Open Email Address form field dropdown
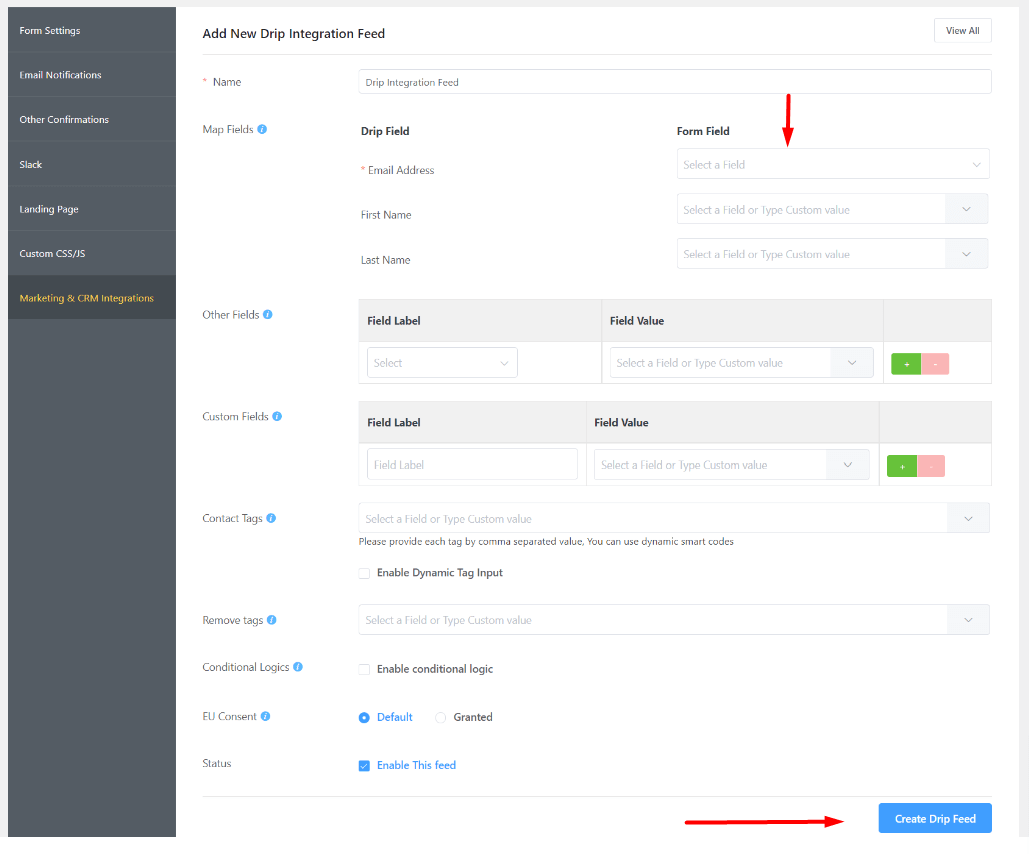Screen dimensions: 1029x854 833,164
